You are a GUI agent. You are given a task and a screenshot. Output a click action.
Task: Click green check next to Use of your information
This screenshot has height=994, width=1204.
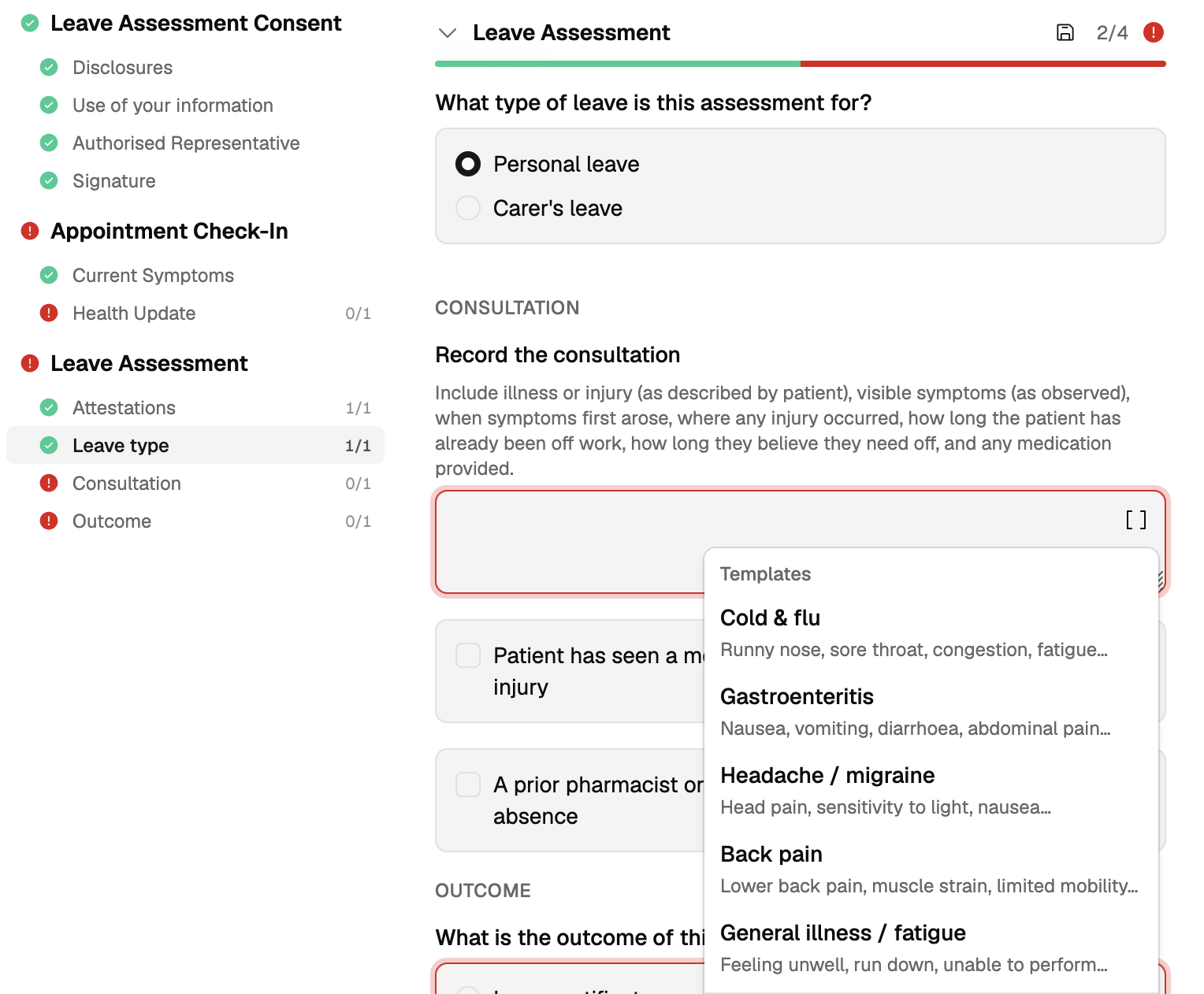[x=49, y=106]
